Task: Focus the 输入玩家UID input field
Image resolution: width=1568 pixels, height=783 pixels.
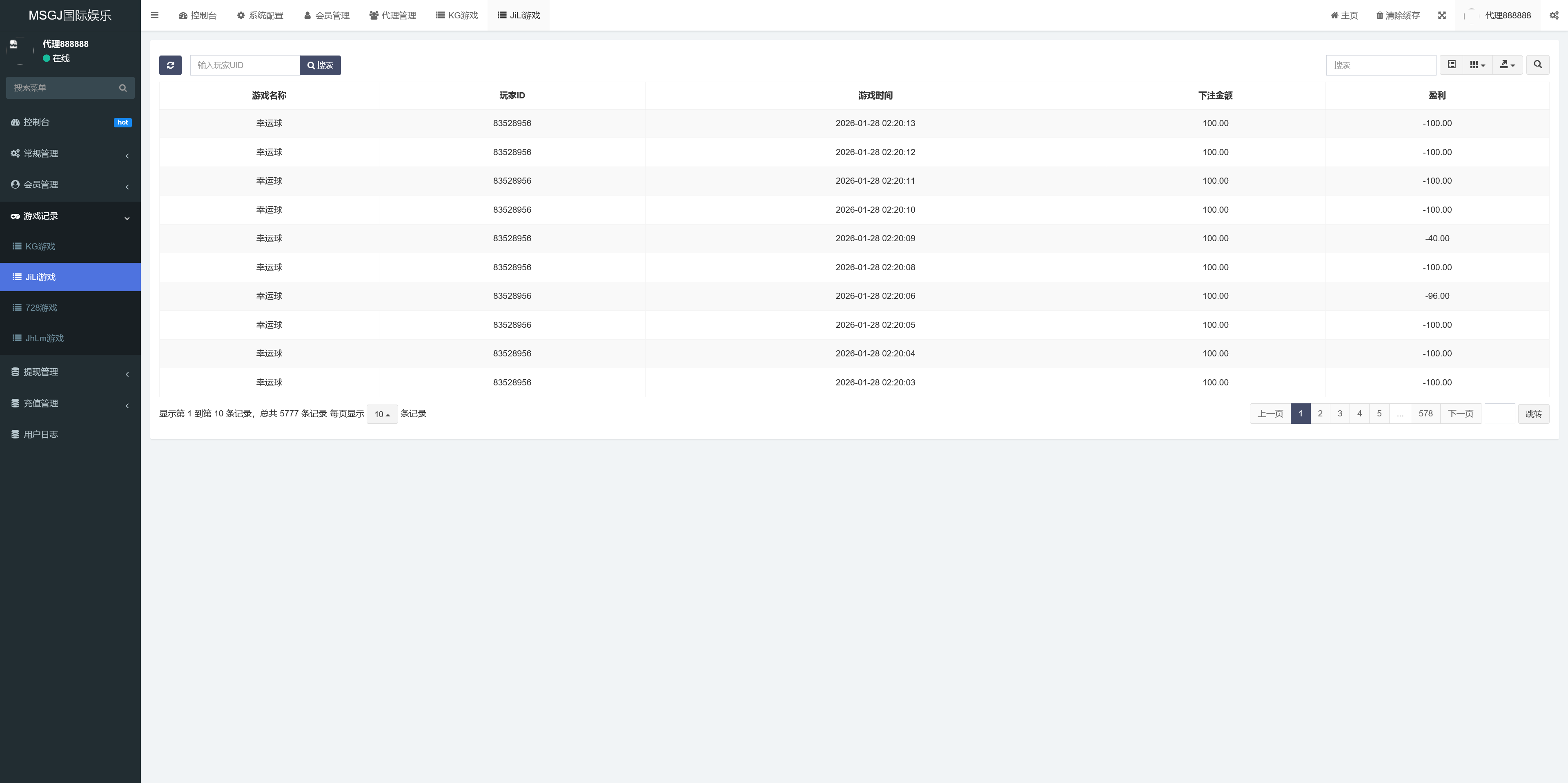Action: point(245,65)
